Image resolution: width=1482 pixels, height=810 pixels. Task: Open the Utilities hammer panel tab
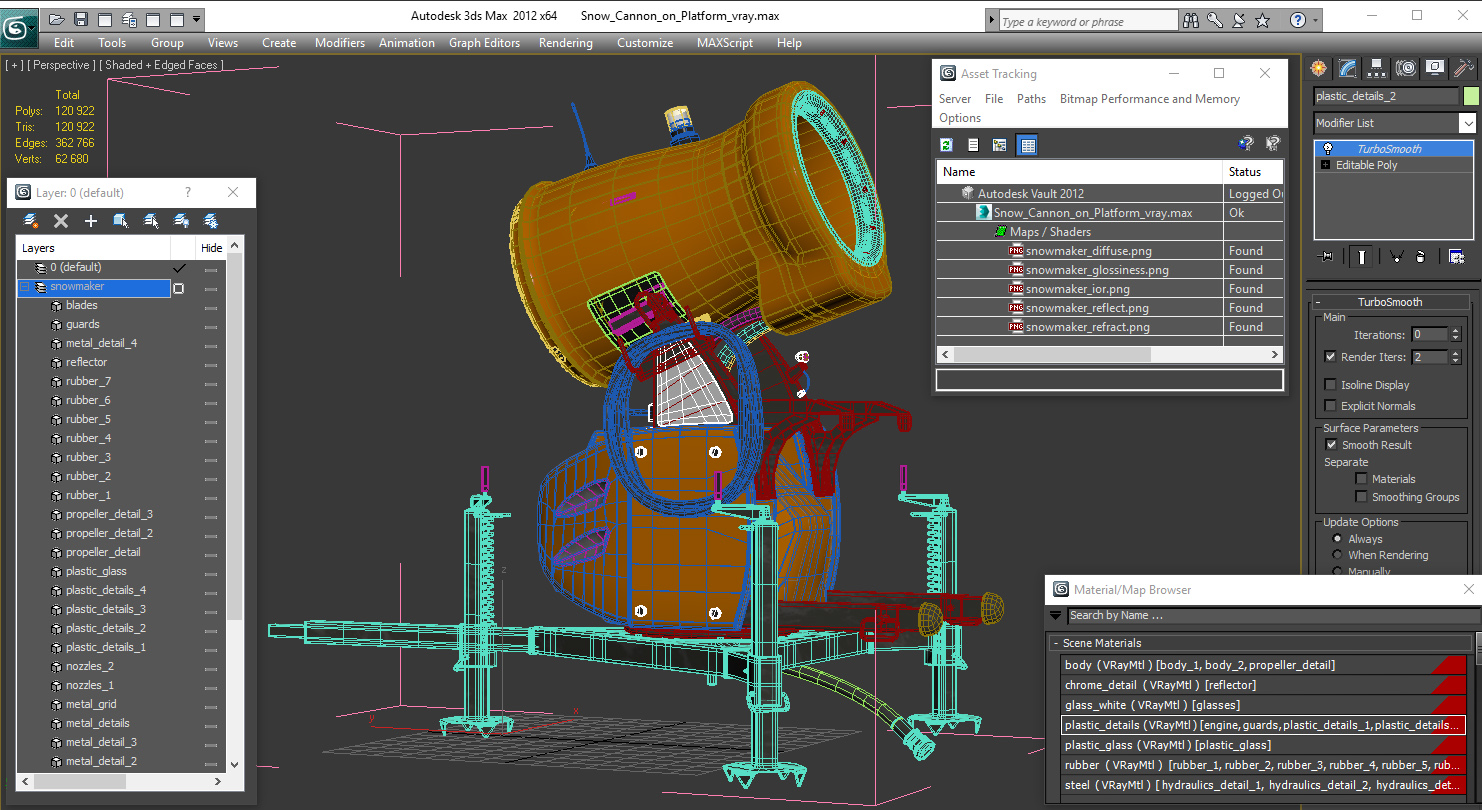point(1464,68)
